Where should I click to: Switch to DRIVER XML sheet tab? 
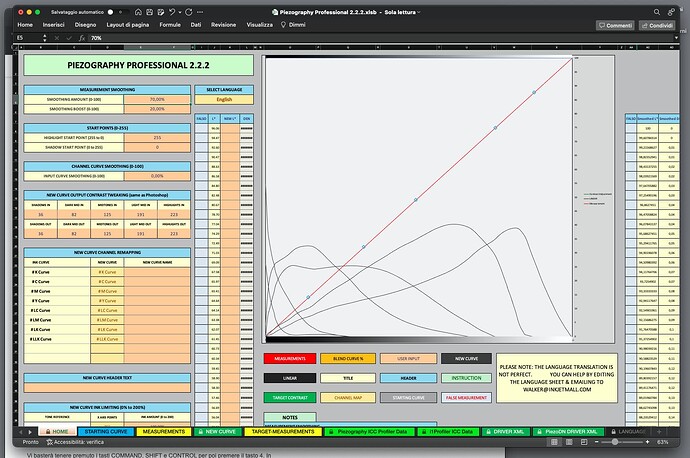(506, 432)
